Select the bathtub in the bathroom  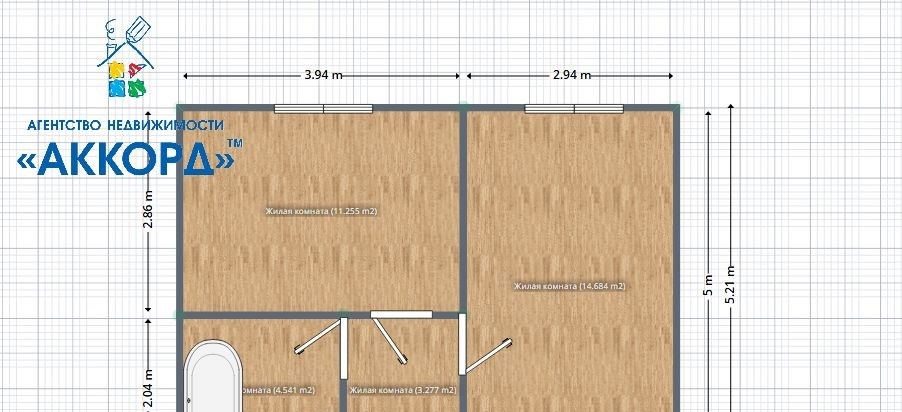click(x=212, y=378)
